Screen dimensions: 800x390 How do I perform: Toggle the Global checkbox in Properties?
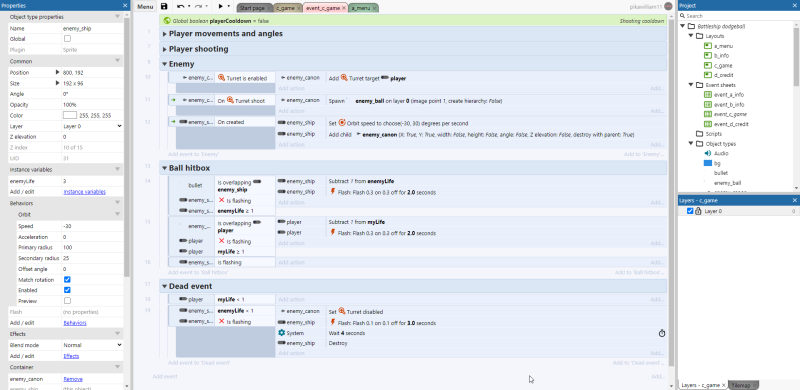coord(67,39)
